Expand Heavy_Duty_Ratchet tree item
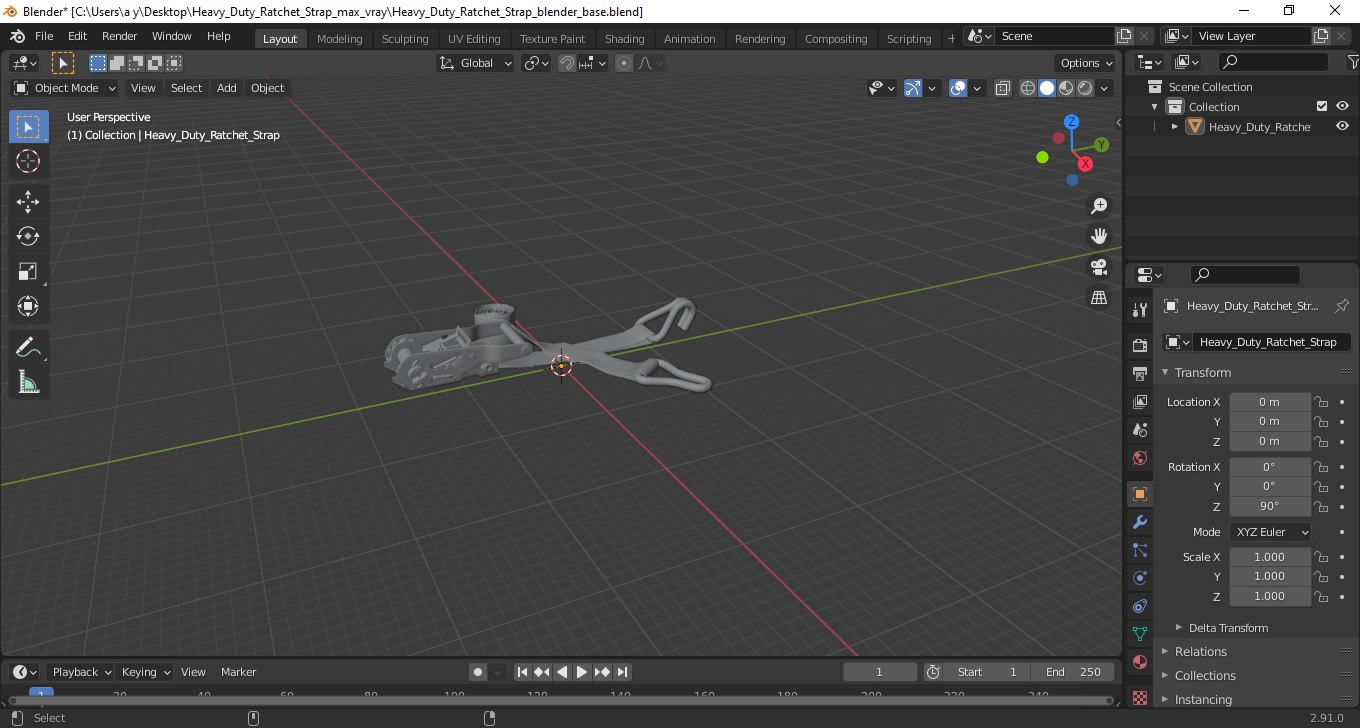 [1175, 126]
